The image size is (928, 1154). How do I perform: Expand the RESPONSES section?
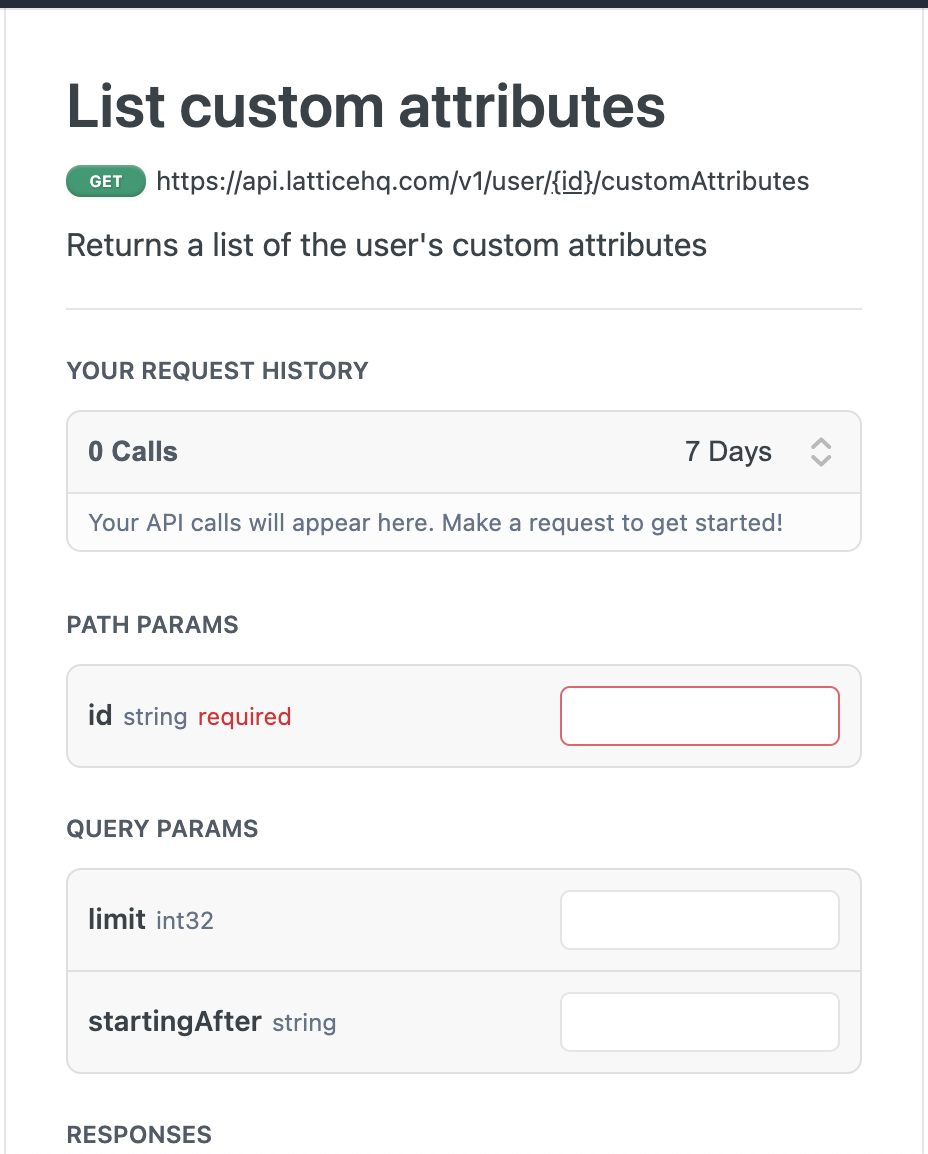pyautogui.click(x=138, y=1135)
